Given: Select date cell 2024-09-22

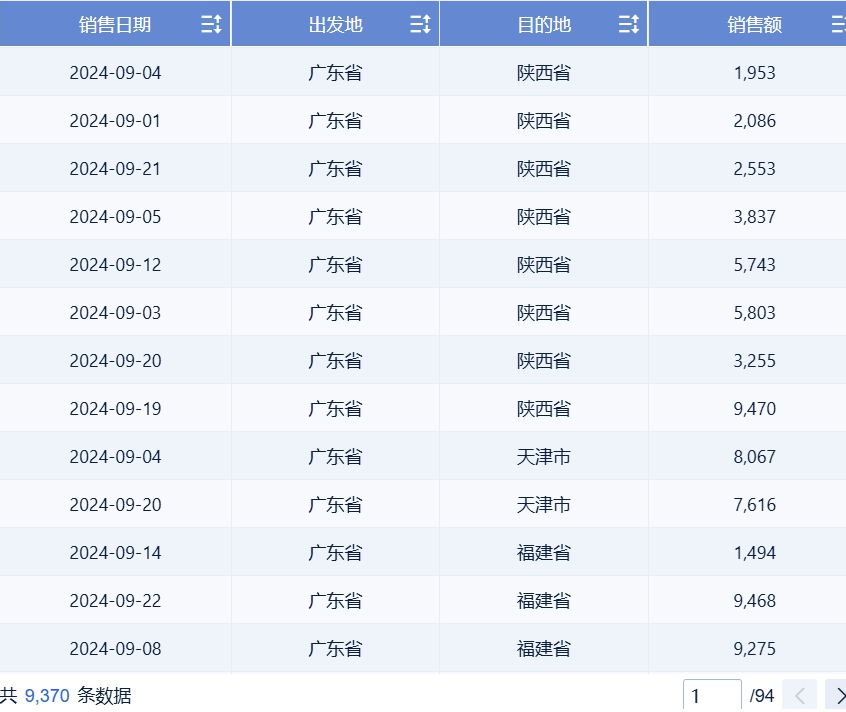Looking at the screenshot, I should click(x=115, y=601).
